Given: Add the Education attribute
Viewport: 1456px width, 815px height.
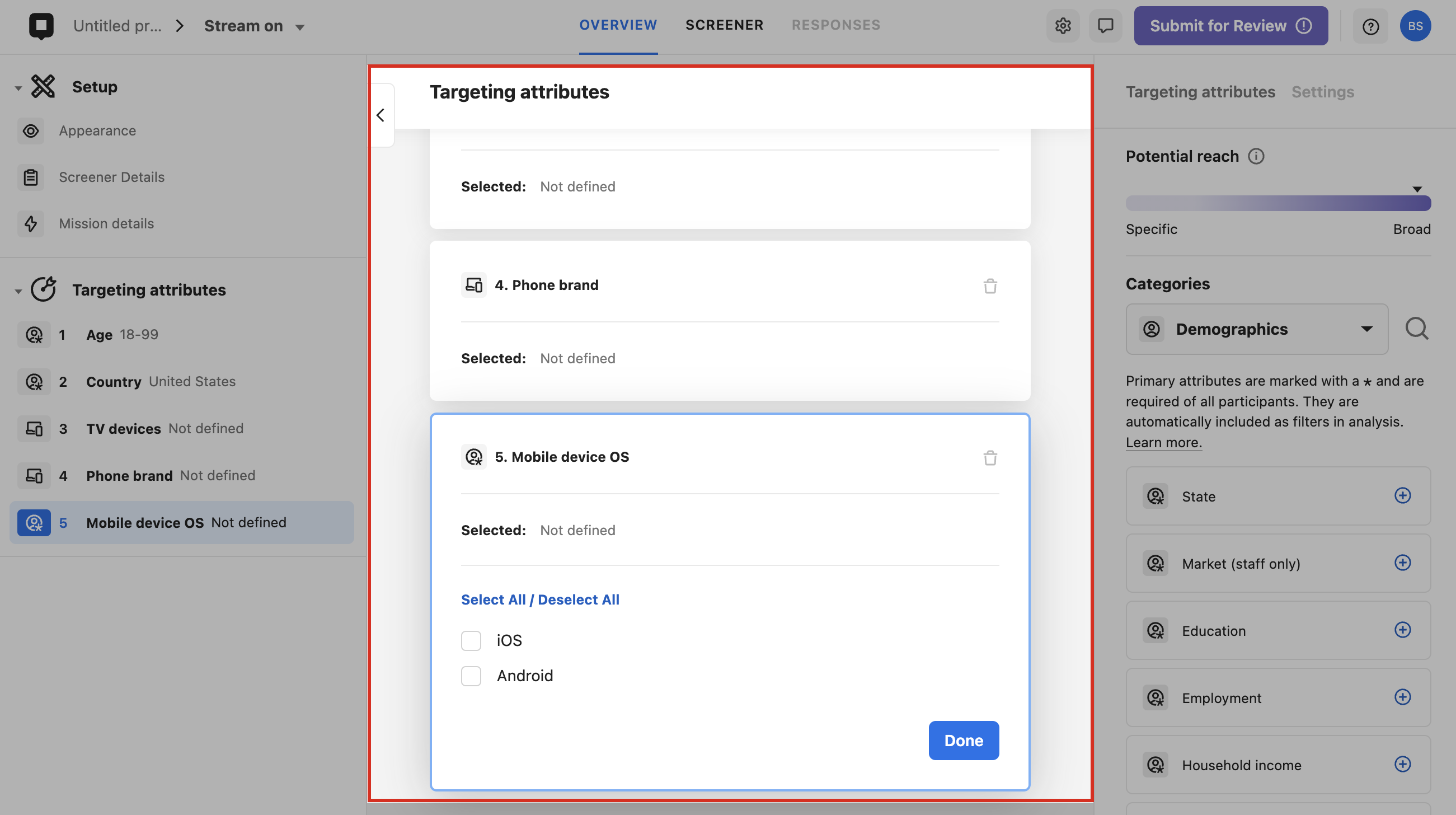Looking at the screenshot, I should point(1402,630).
